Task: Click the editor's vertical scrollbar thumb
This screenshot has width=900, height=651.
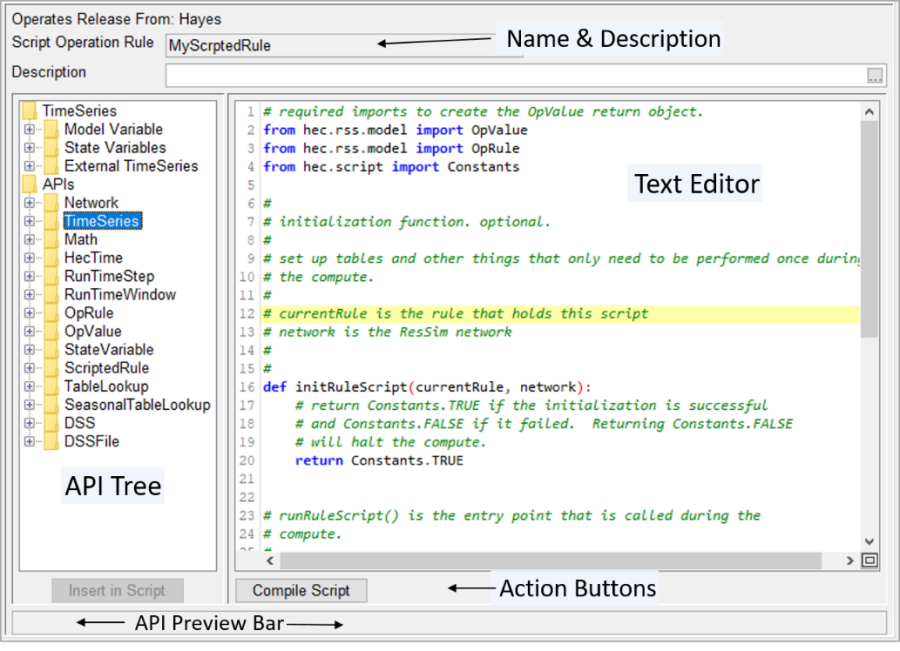Action: [x=868, y=230]
